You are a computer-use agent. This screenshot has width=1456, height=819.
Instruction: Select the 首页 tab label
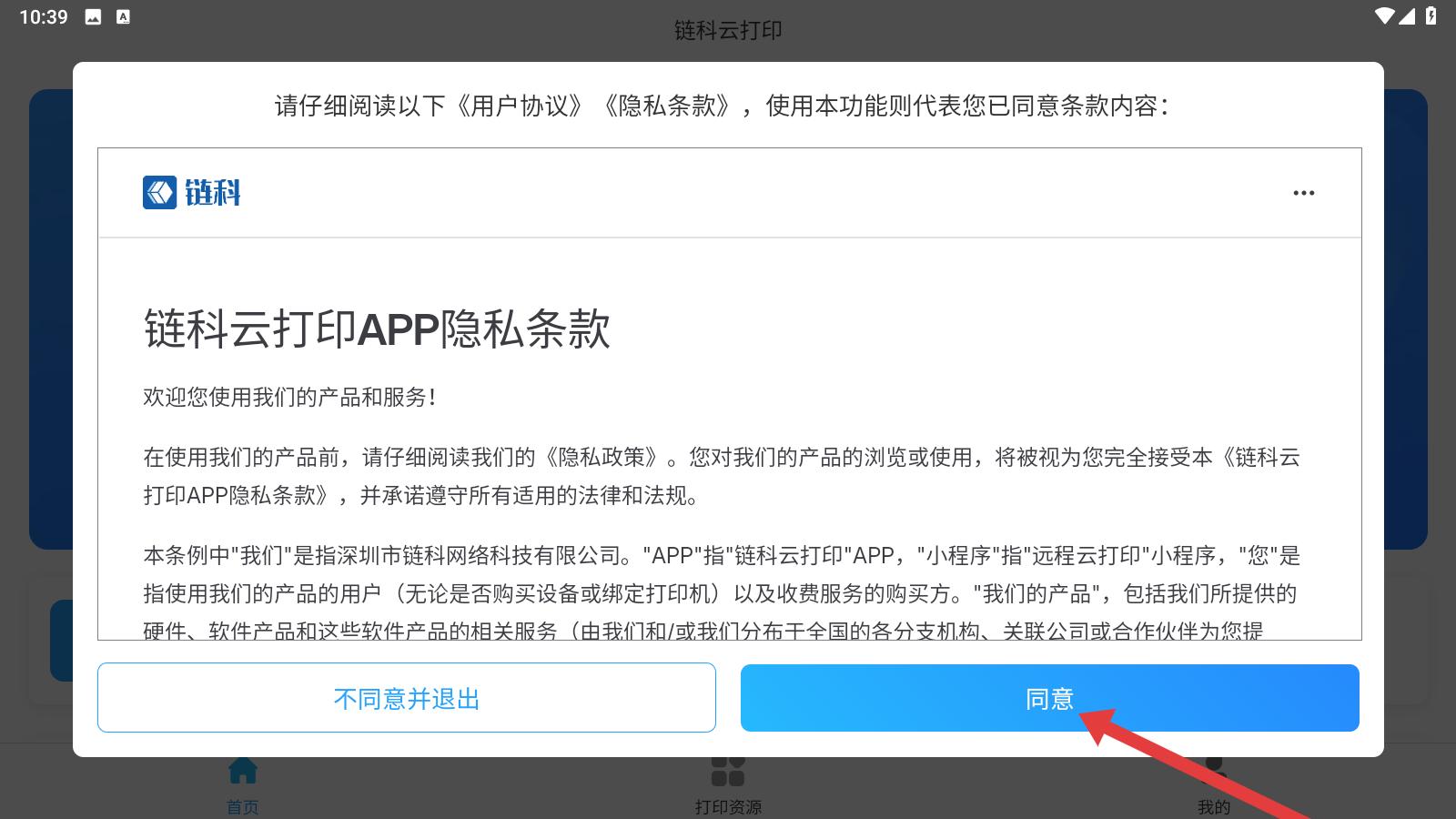point(243,807)
